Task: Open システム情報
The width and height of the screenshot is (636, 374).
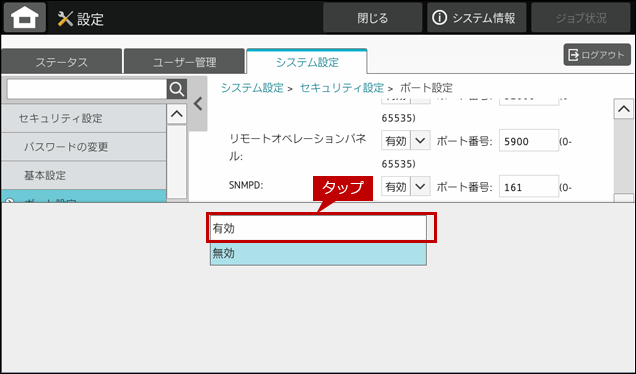Action: (x=476, y=18)
